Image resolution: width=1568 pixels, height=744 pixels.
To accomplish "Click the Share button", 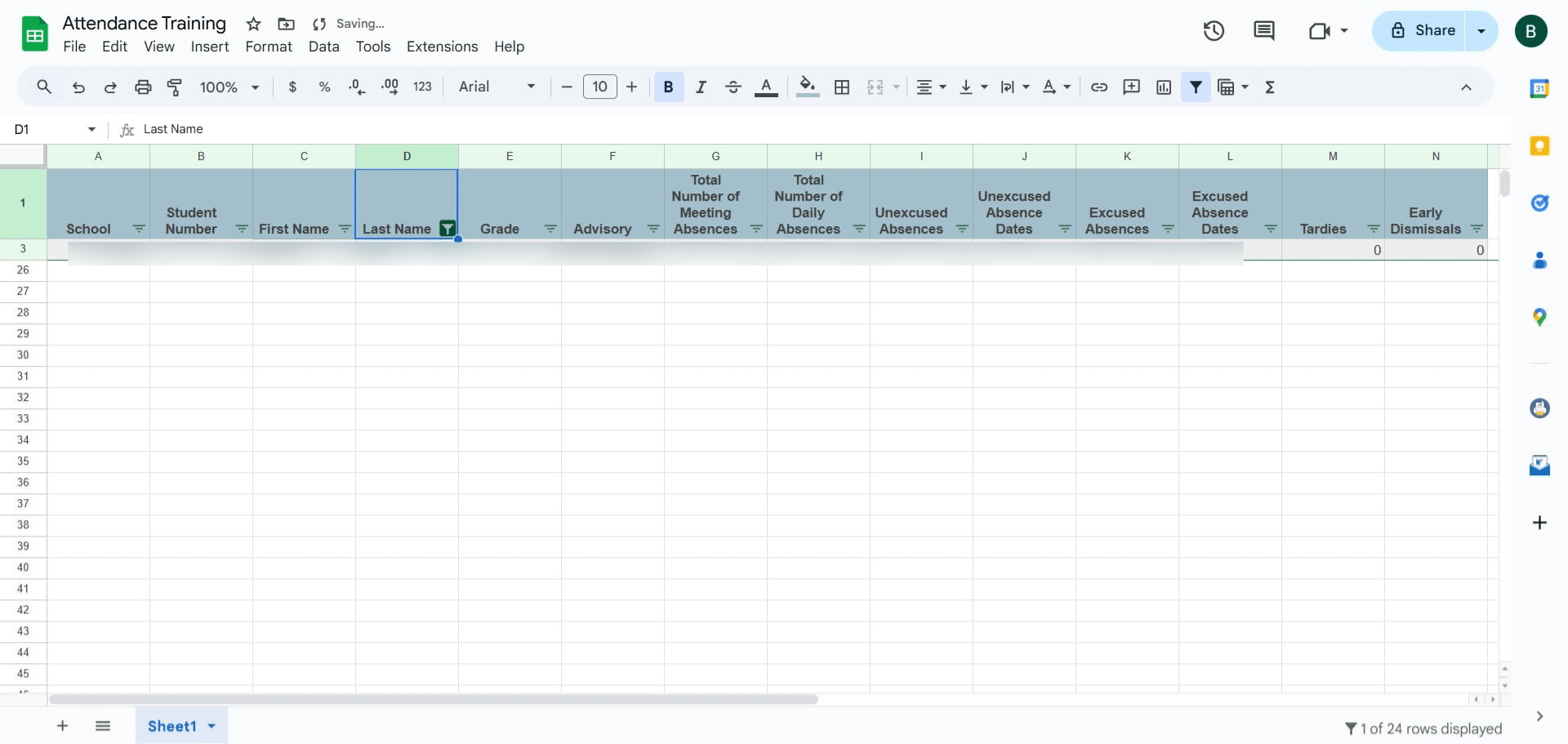I will [x=1419, y=31].
